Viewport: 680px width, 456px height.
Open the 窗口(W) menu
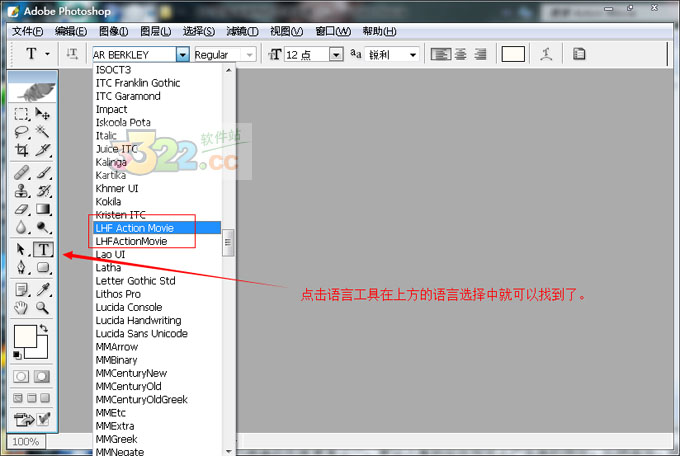pos(333,31)
